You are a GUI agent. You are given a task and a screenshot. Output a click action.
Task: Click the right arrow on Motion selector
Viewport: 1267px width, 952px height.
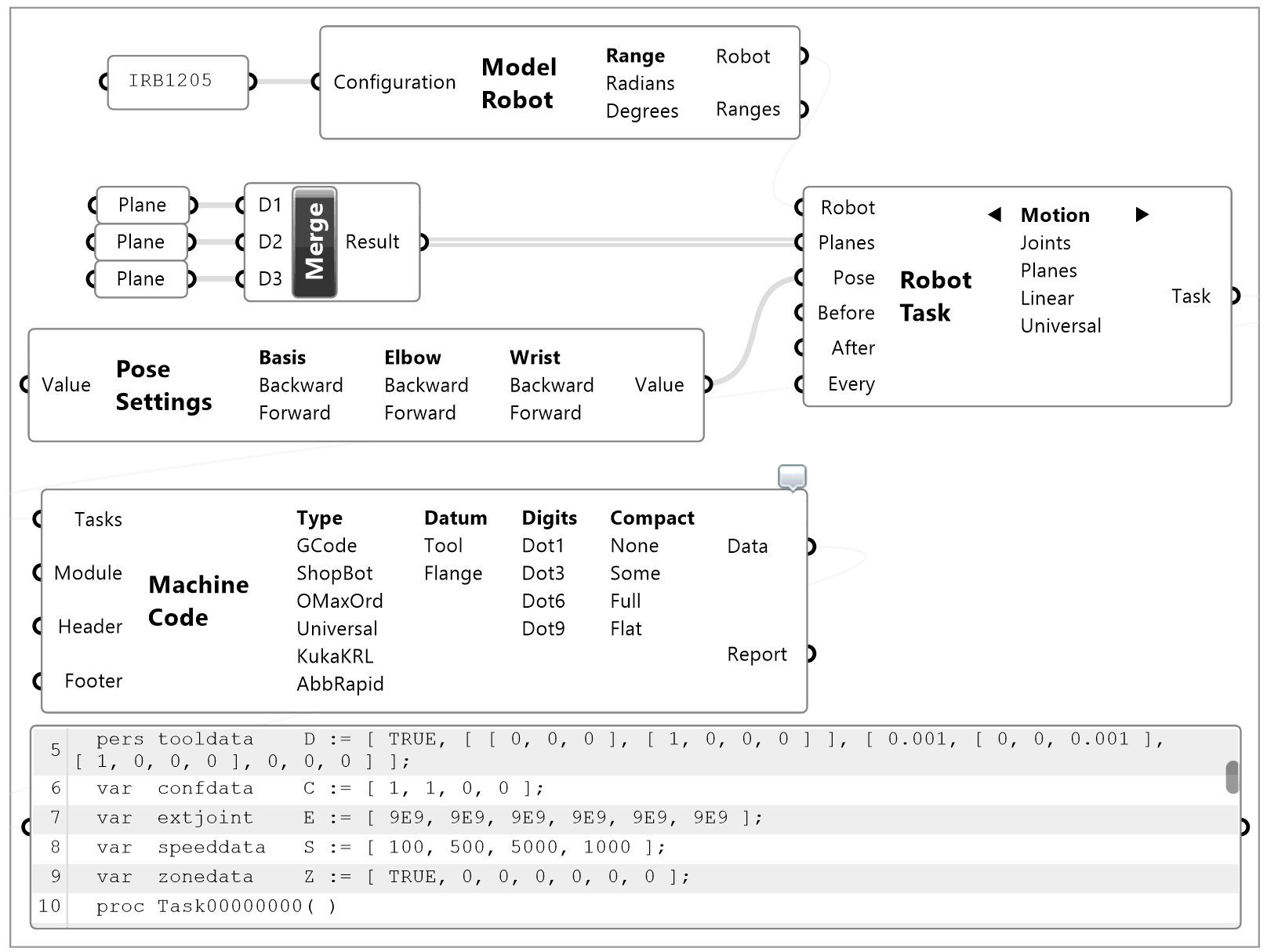click(x=1142, y=214)
